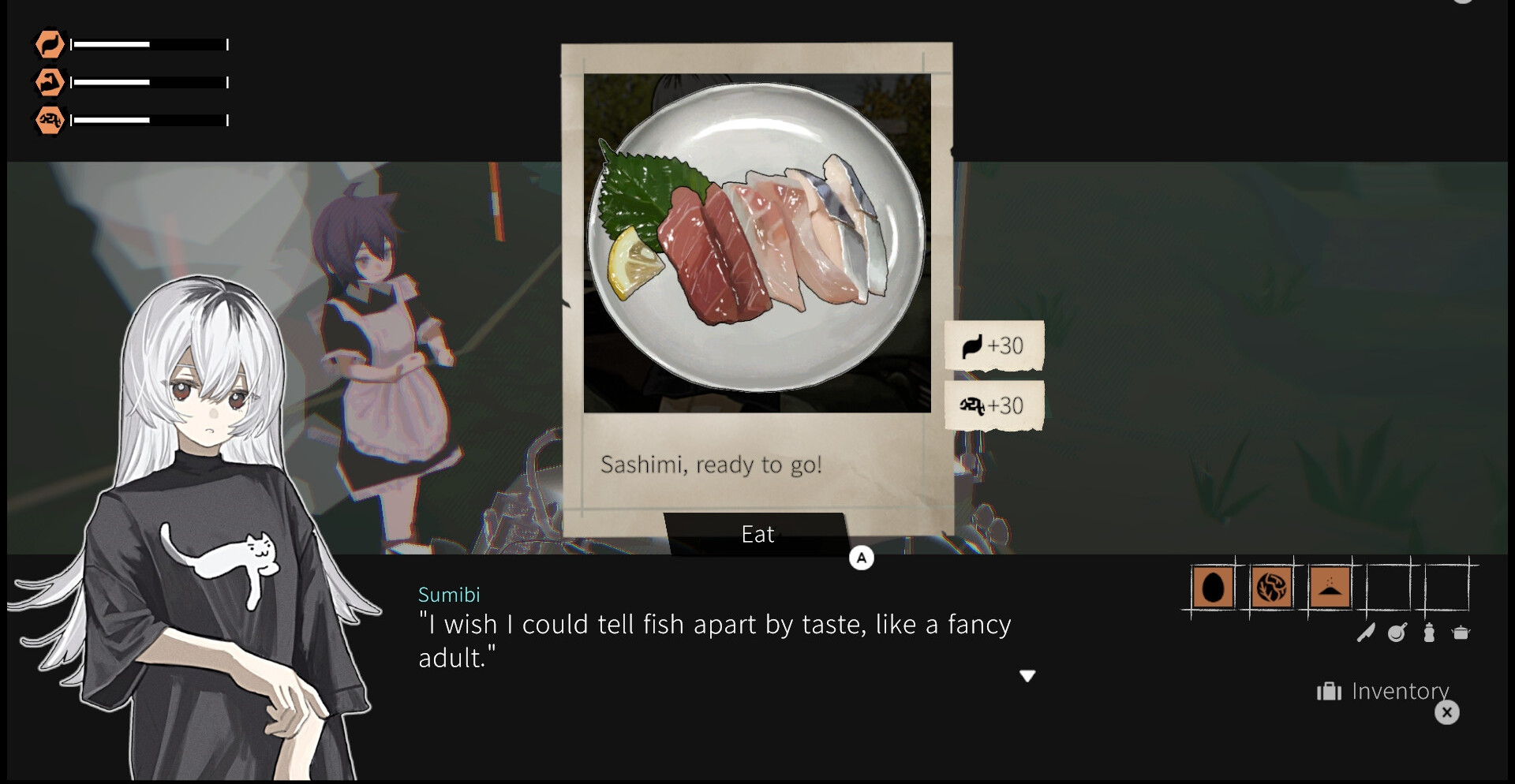Select the cabbage ingredient slot
This screenshot has height=784, width=1515.
point(1271,587)
